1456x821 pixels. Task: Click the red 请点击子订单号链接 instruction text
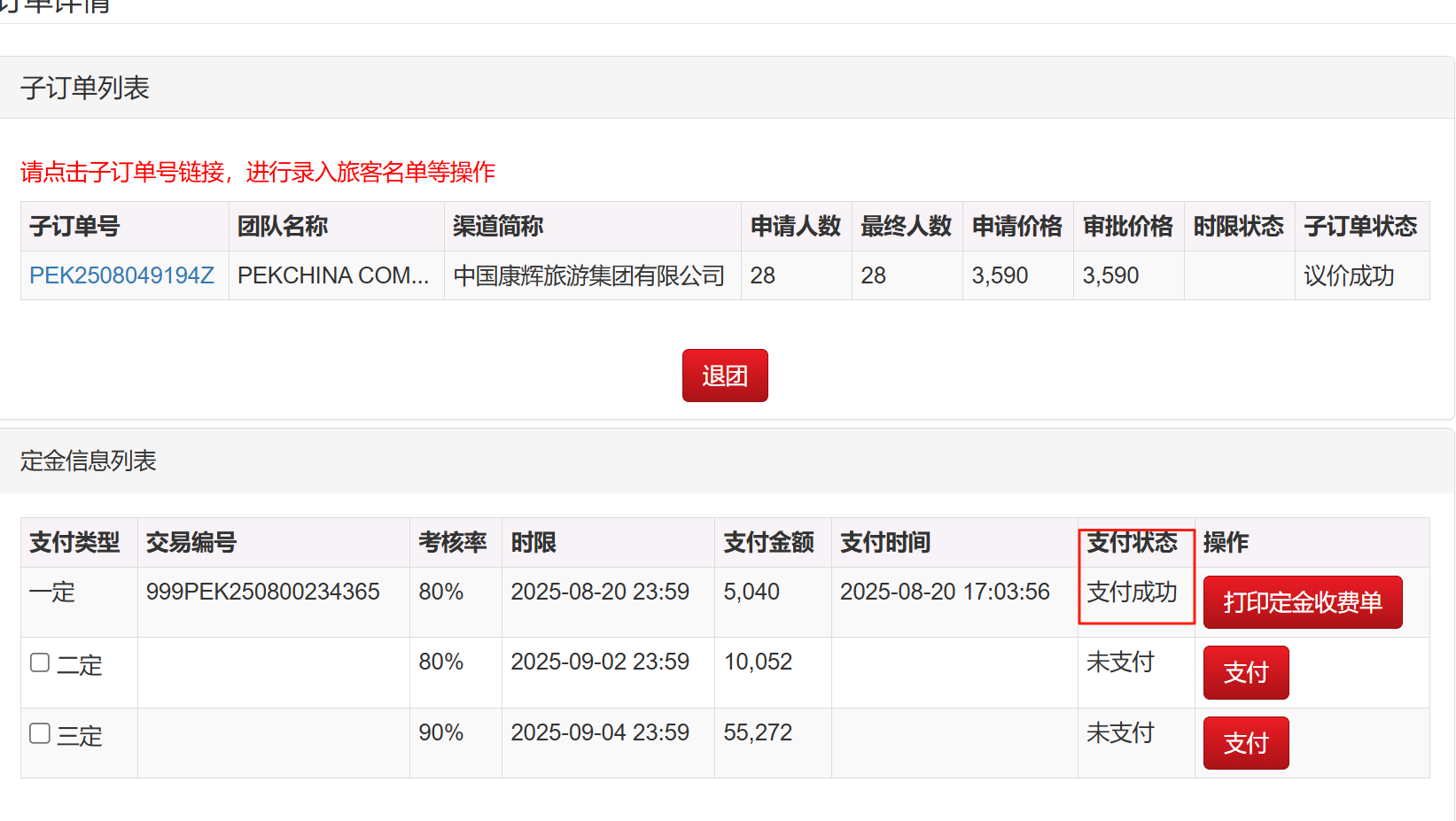257,172
